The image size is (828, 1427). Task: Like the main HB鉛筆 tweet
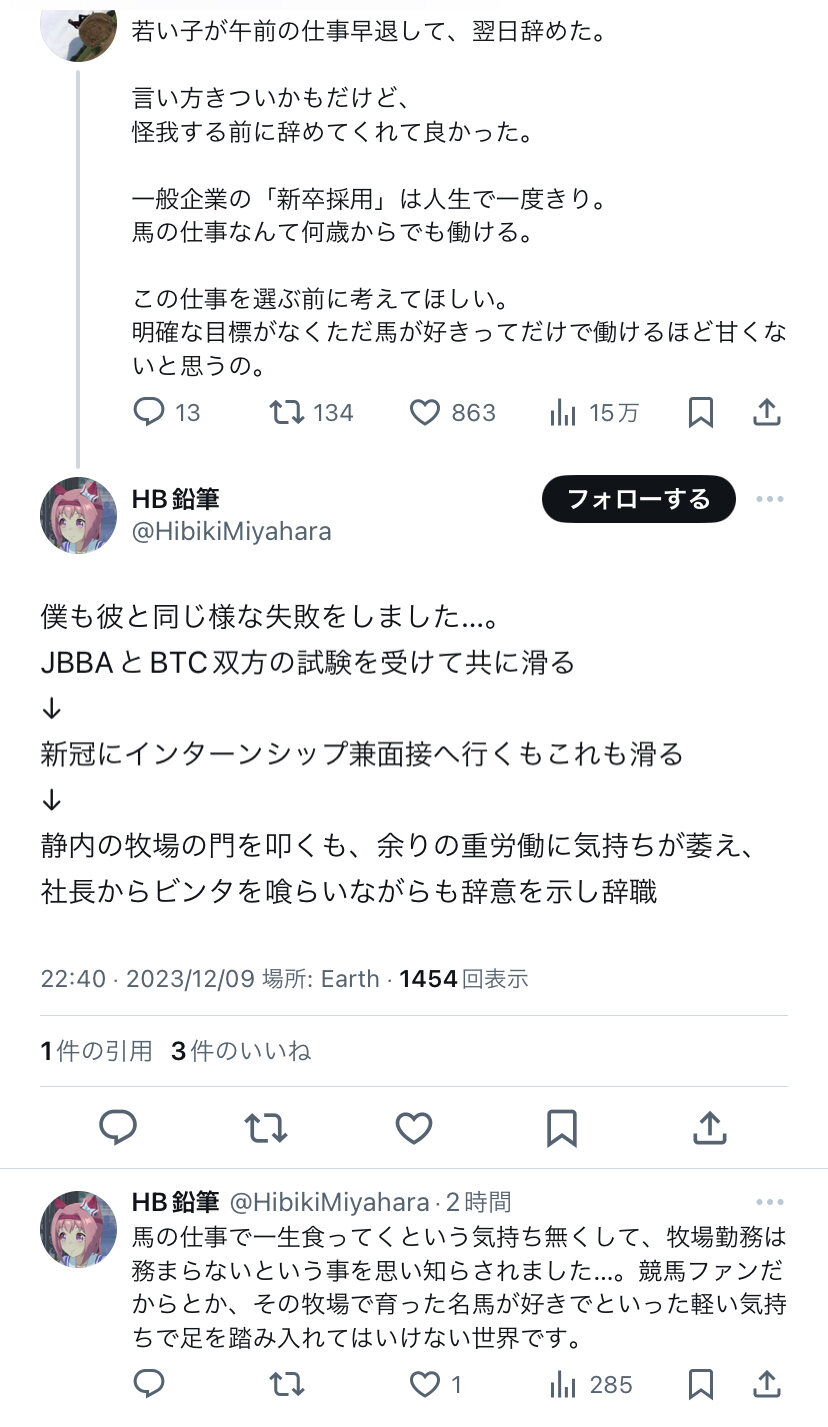[x=413, y=1128]
